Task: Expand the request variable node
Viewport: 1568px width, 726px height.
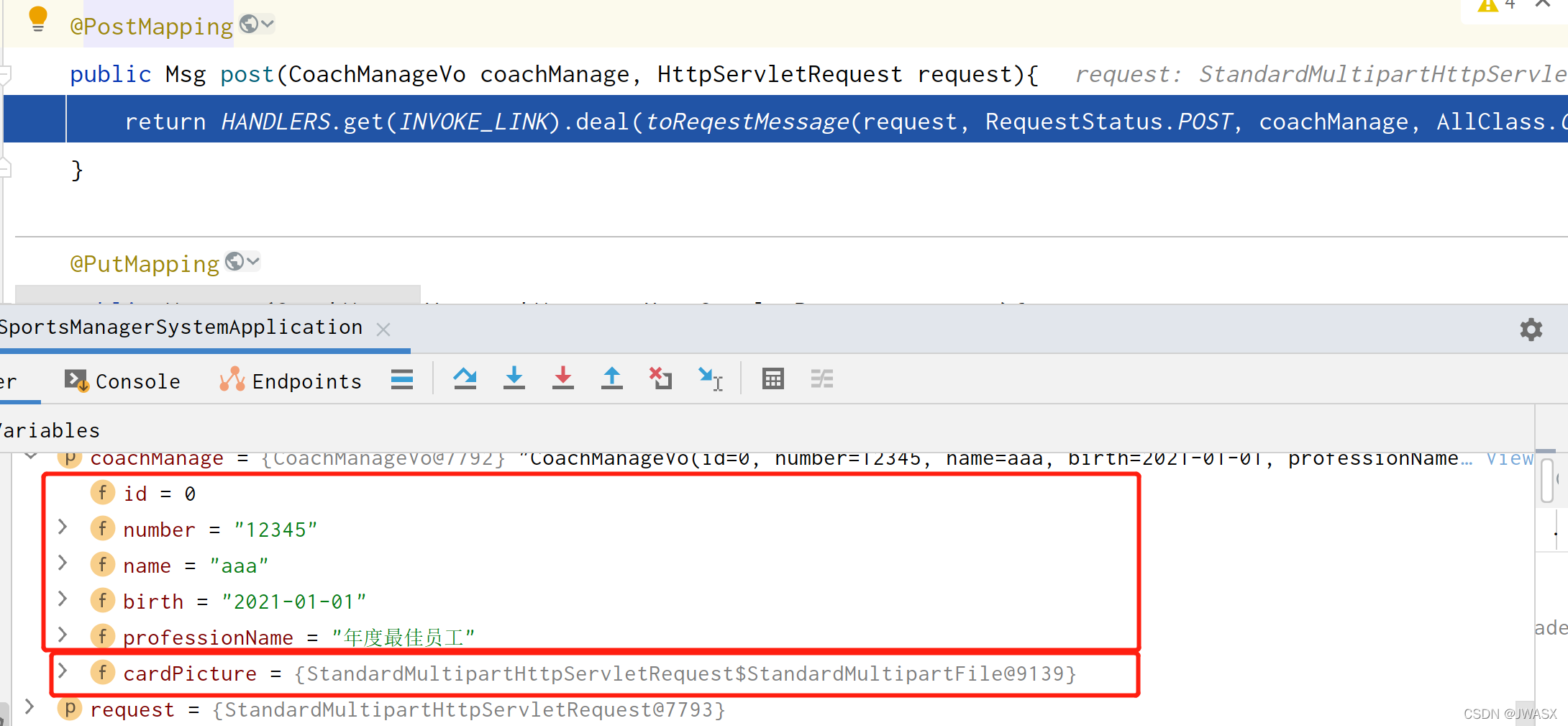Action: click(x=29, y=707)
